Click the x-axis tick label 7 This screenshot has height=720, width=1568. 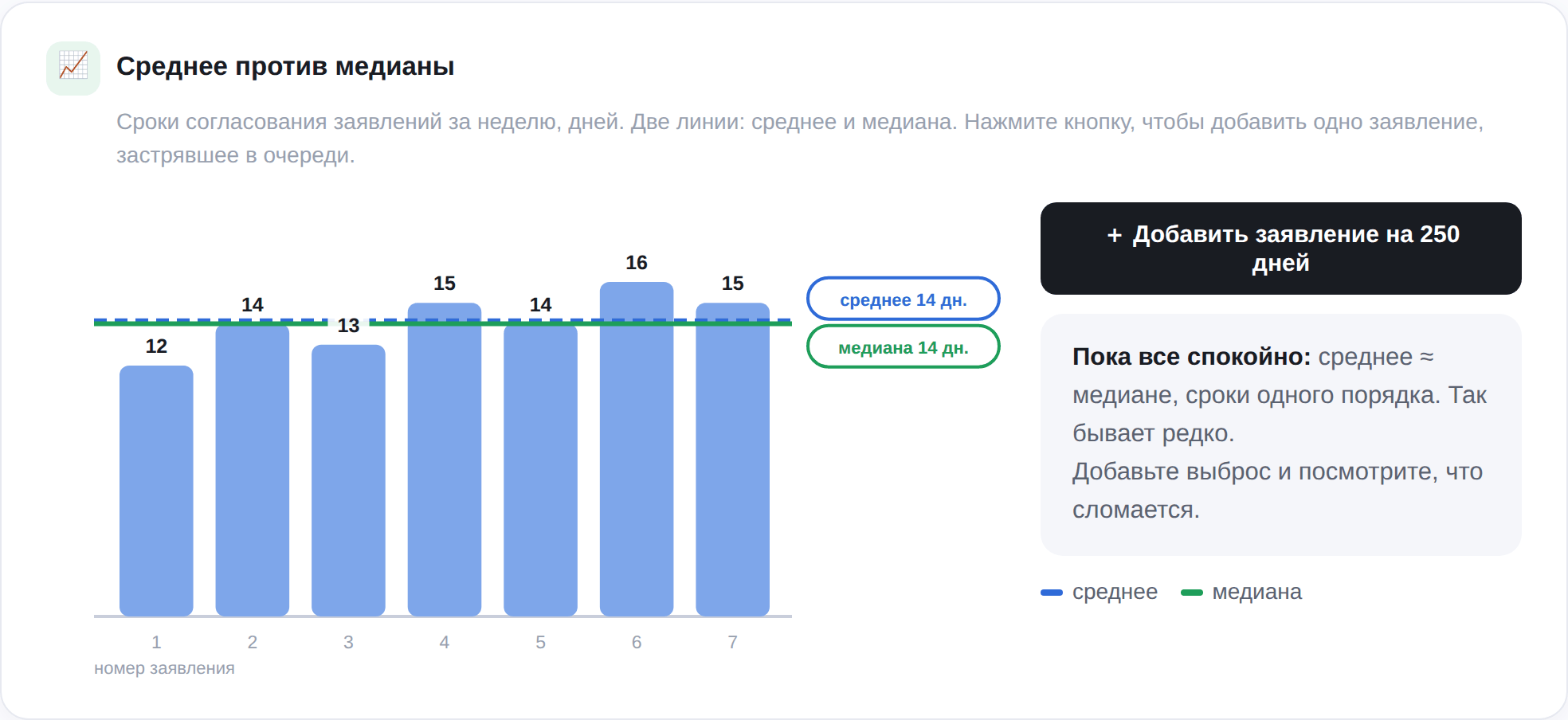[x=733, y=642]
